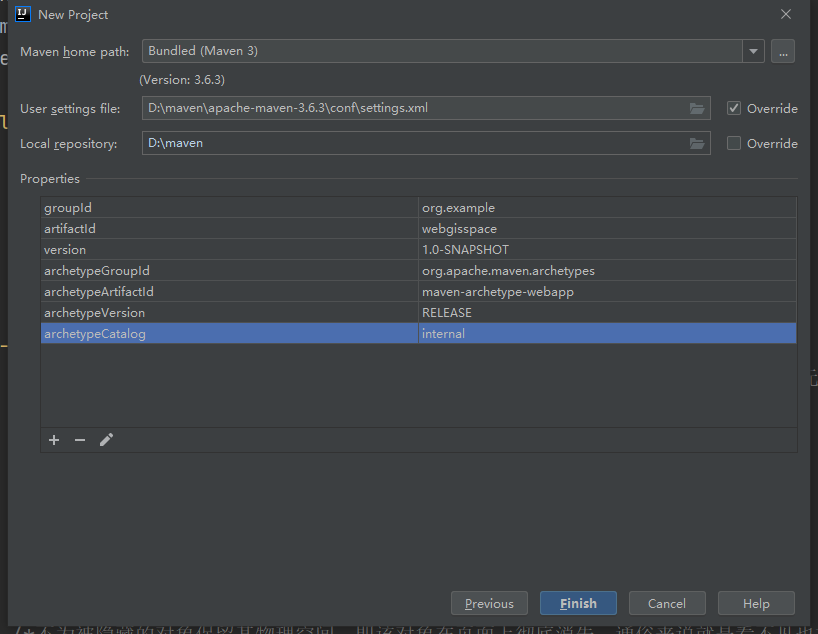Click the org.apache.maven.archetypes value

(607, 270)
